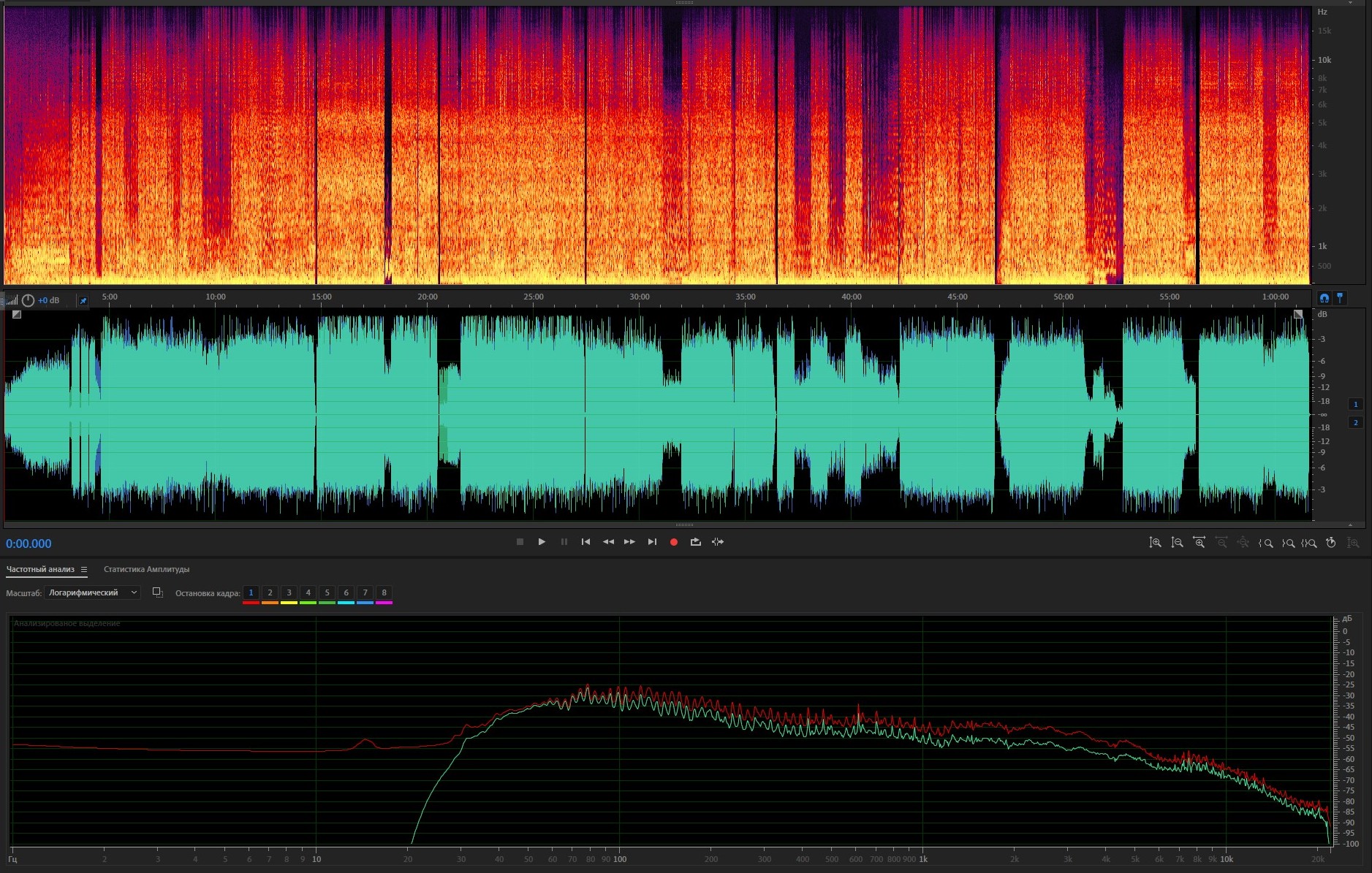Click the Rewind transport button
This screenshot has height=873, width=1372.
[608, 542]
